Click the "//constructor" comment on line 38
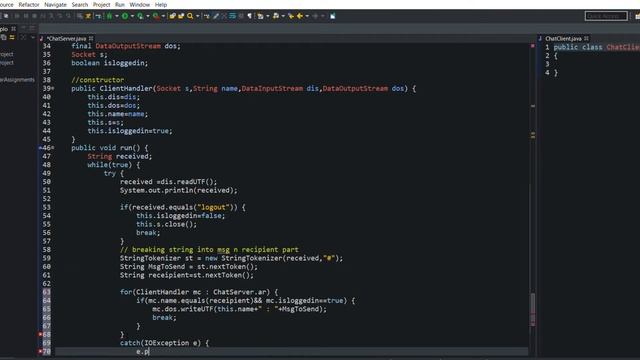Image resolution: width=640 pixels, height=360 pixels. pyautogui.click(x=98, y=80)
